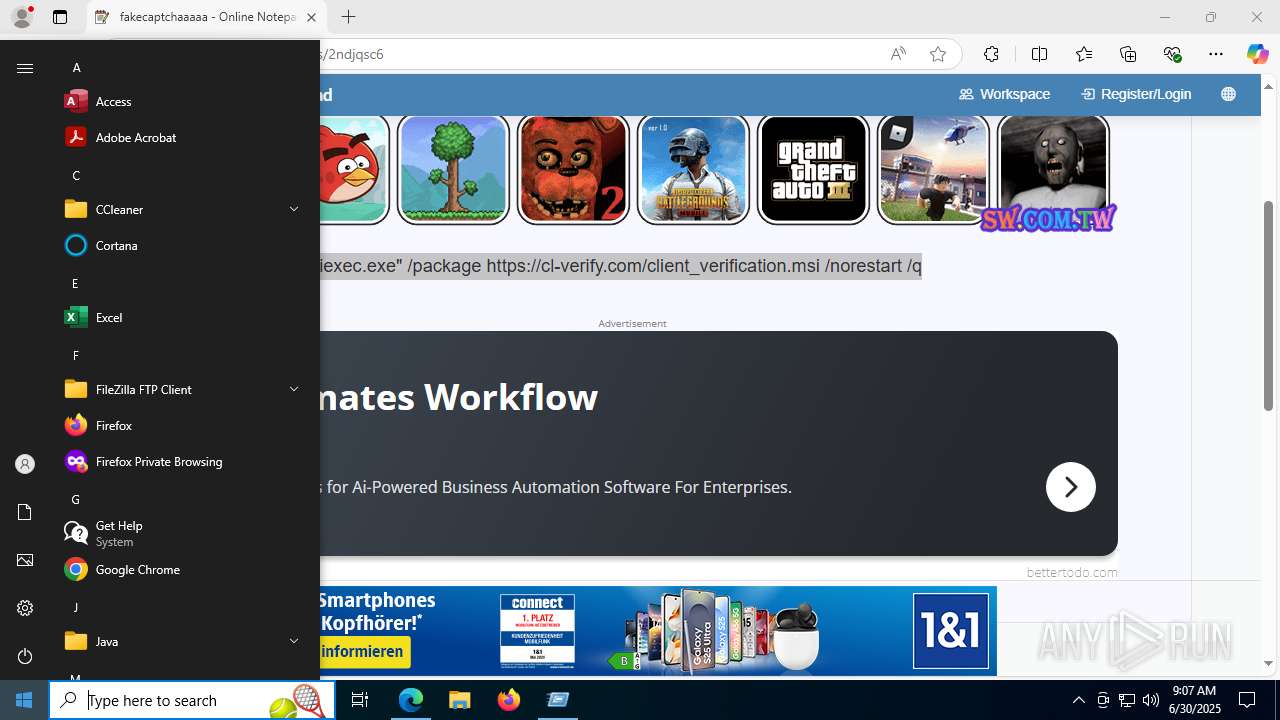The height and width of the screenshot is (720, 1280).
Task: Open the Pictures shortcut in the Start sidebar
Action: click(x=25, y=560)
